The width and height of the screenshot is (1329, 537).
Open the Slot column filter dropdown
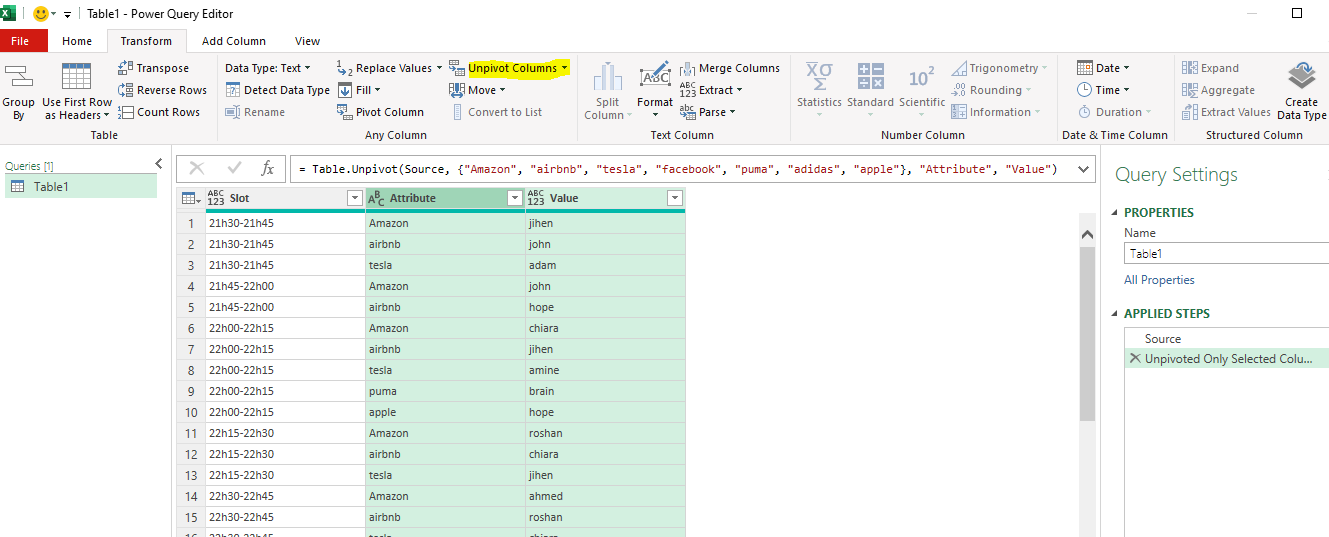click(354, 198)
